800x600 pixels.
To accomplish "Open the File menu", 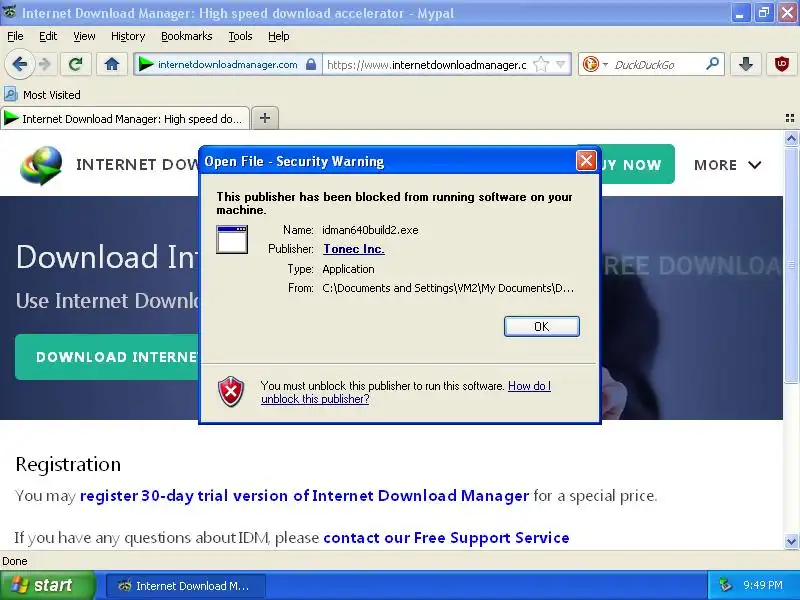I will [x=15, y=36].
